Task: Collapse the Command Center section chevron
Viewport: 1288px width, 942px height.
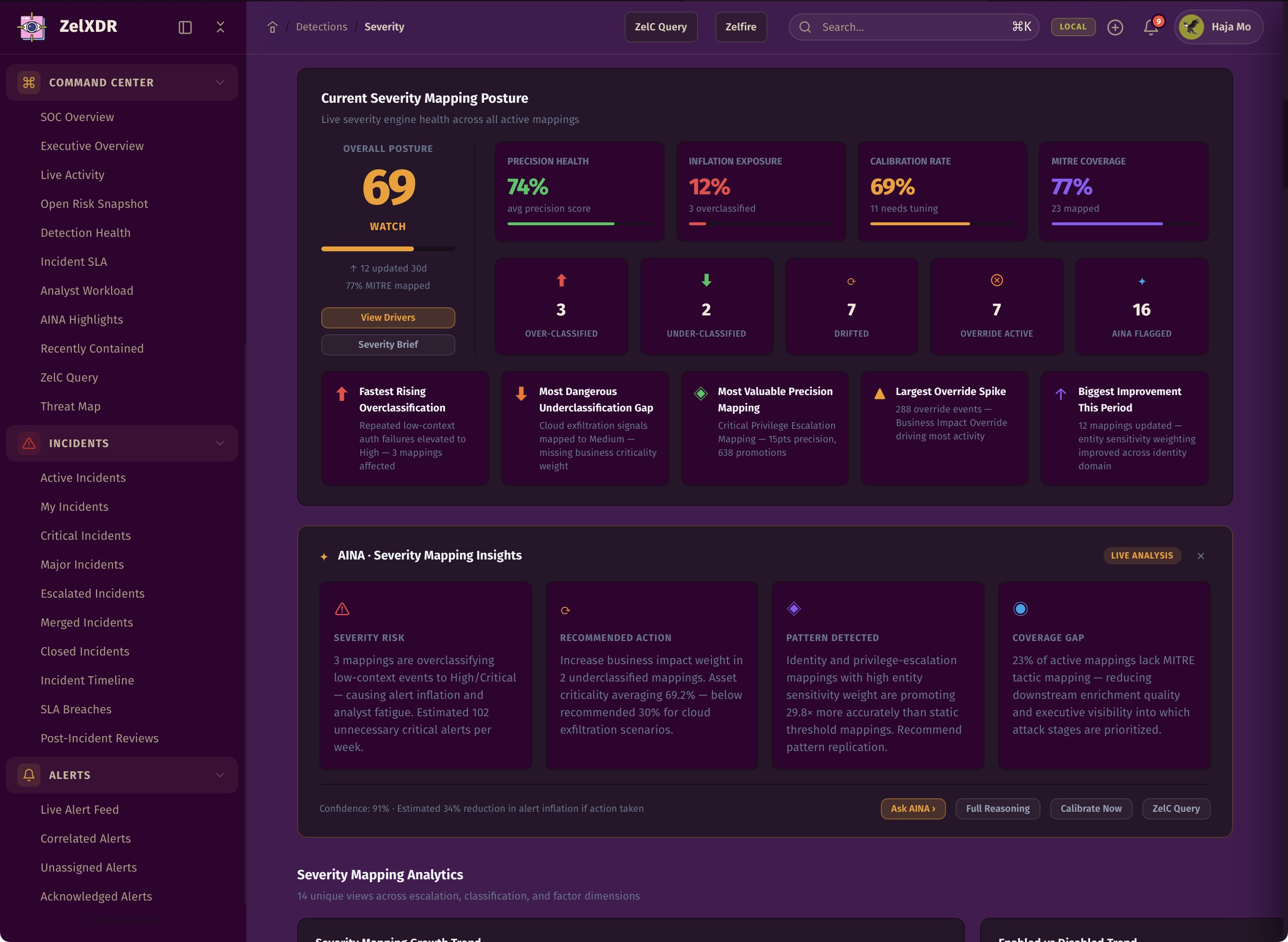Action: pos(219,82)
